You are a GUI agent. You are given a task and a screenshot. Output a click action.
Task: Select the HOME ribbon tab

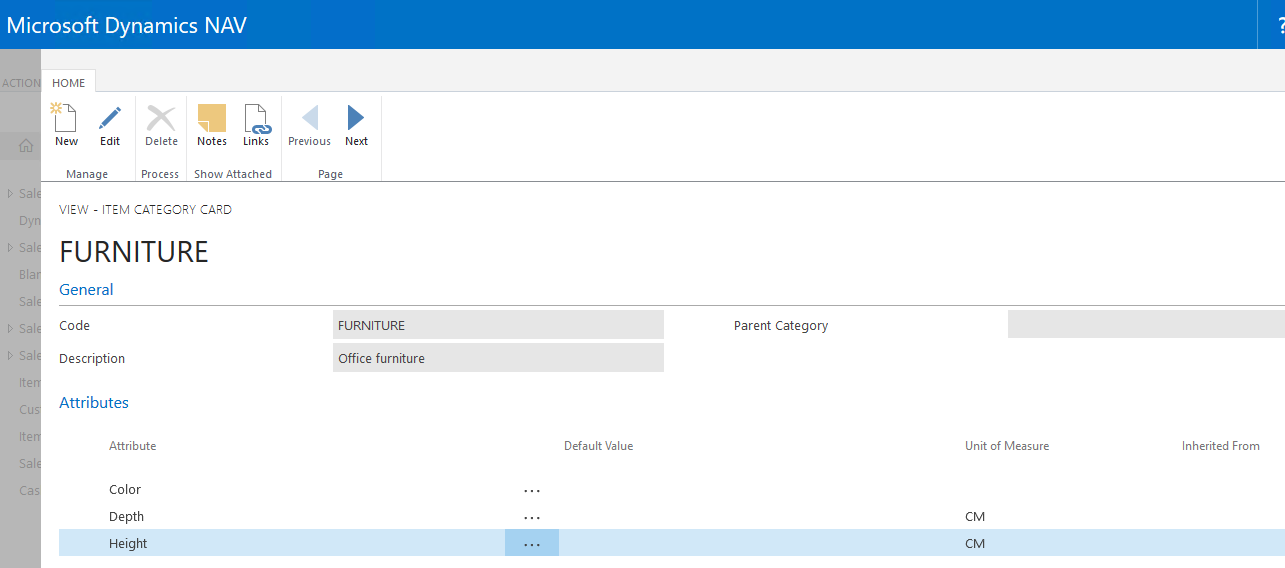[69, 83]
